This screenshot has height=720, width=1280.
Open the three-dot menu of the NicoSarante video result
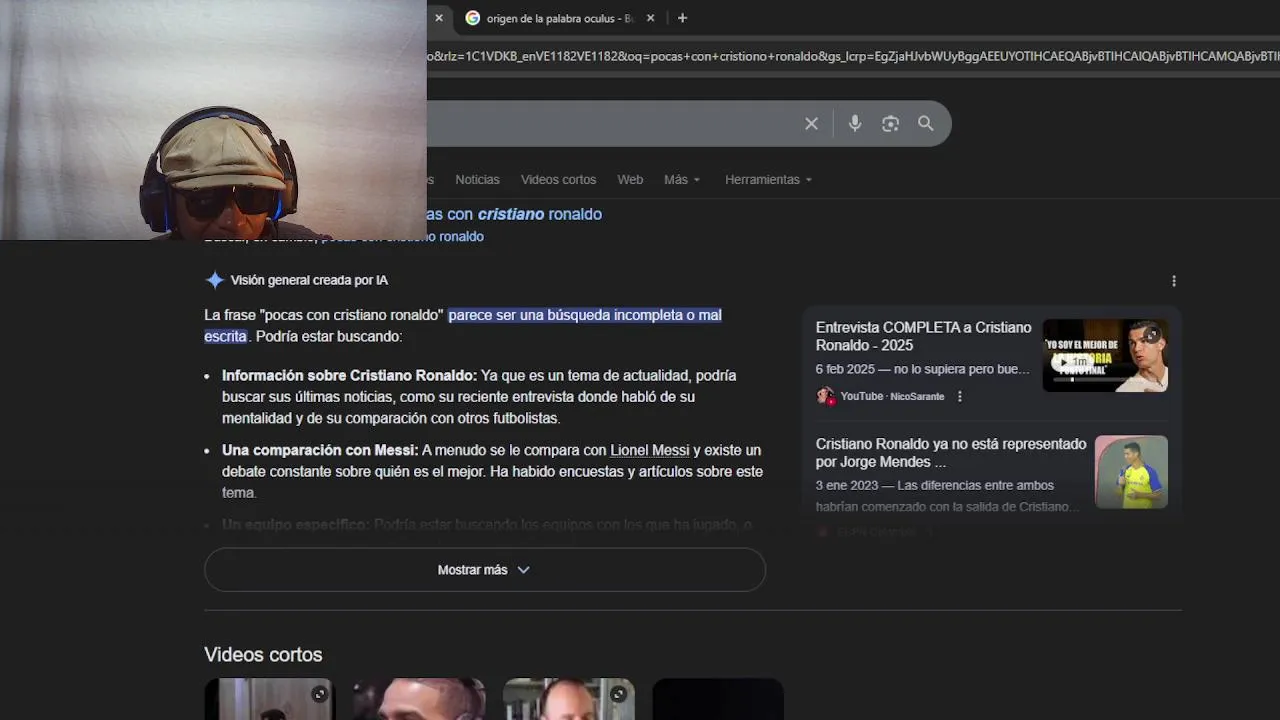tap(960, 396)
